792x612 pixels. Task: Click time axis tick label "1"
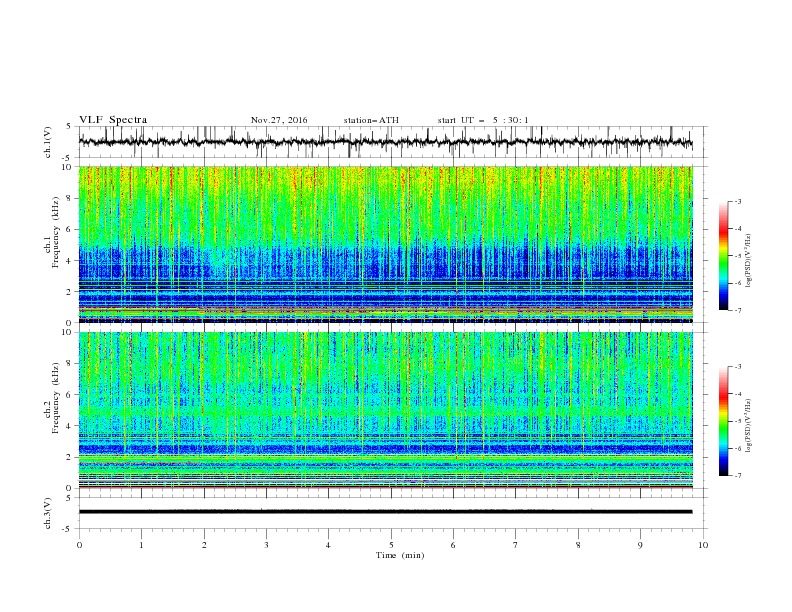click(x=142, y=545)
